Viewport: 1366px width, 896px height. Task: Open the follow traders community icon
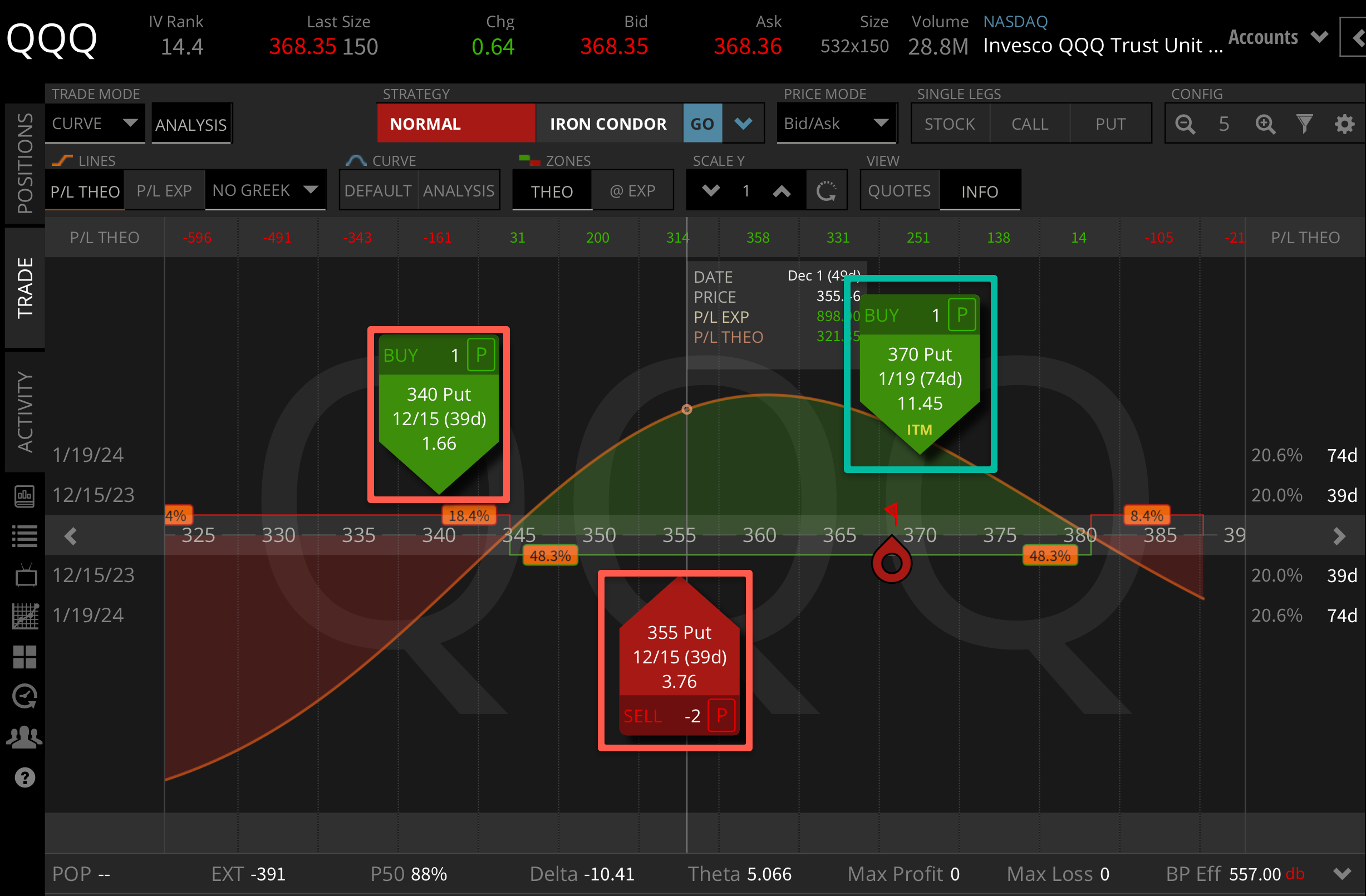(x=24, y=736)
